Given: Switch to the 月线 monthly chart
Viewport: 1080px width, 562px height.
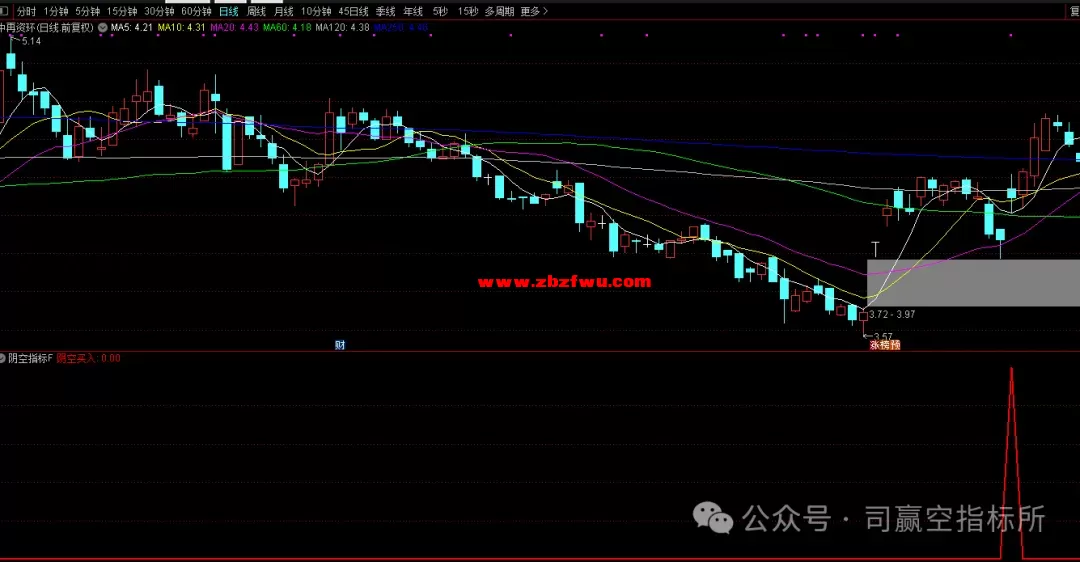Looking at the screenshot, I should click(x=284, y=11).
